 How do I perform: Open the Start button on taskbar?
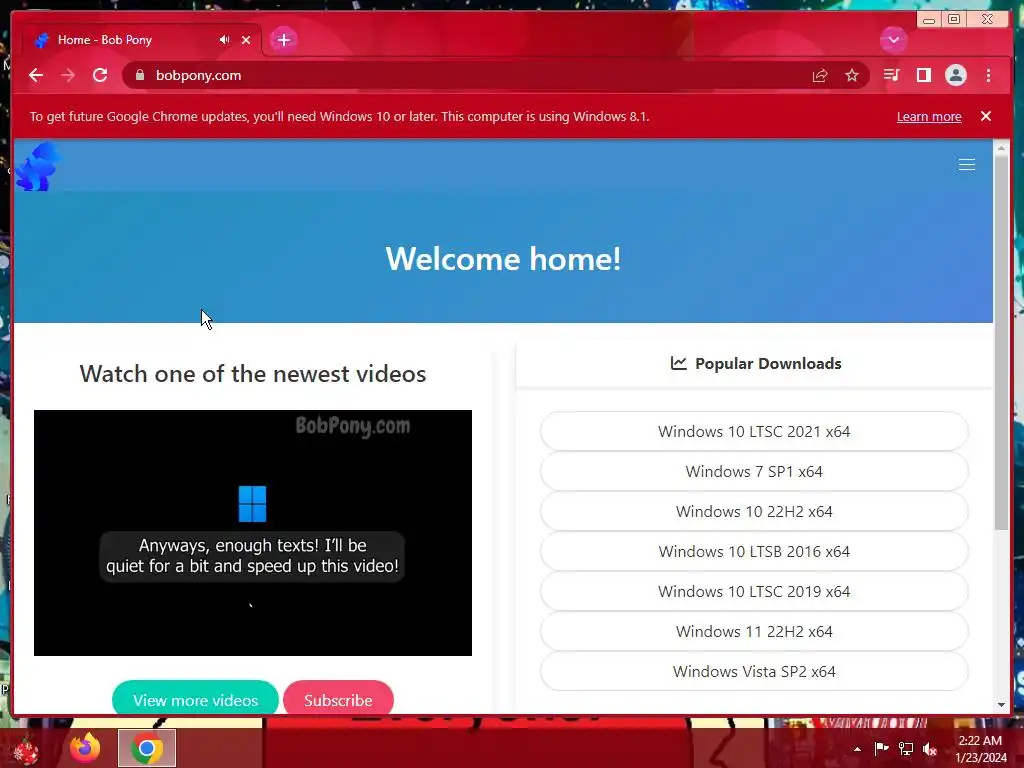point(26,750)
